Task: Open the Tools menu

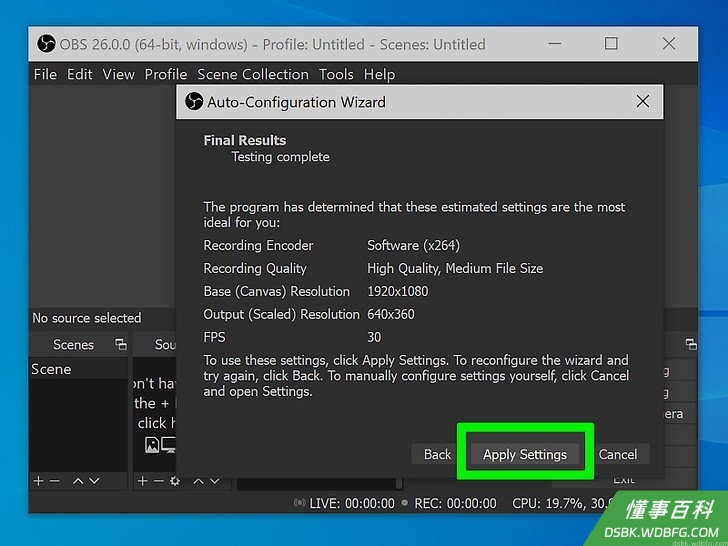Action: 336,74
